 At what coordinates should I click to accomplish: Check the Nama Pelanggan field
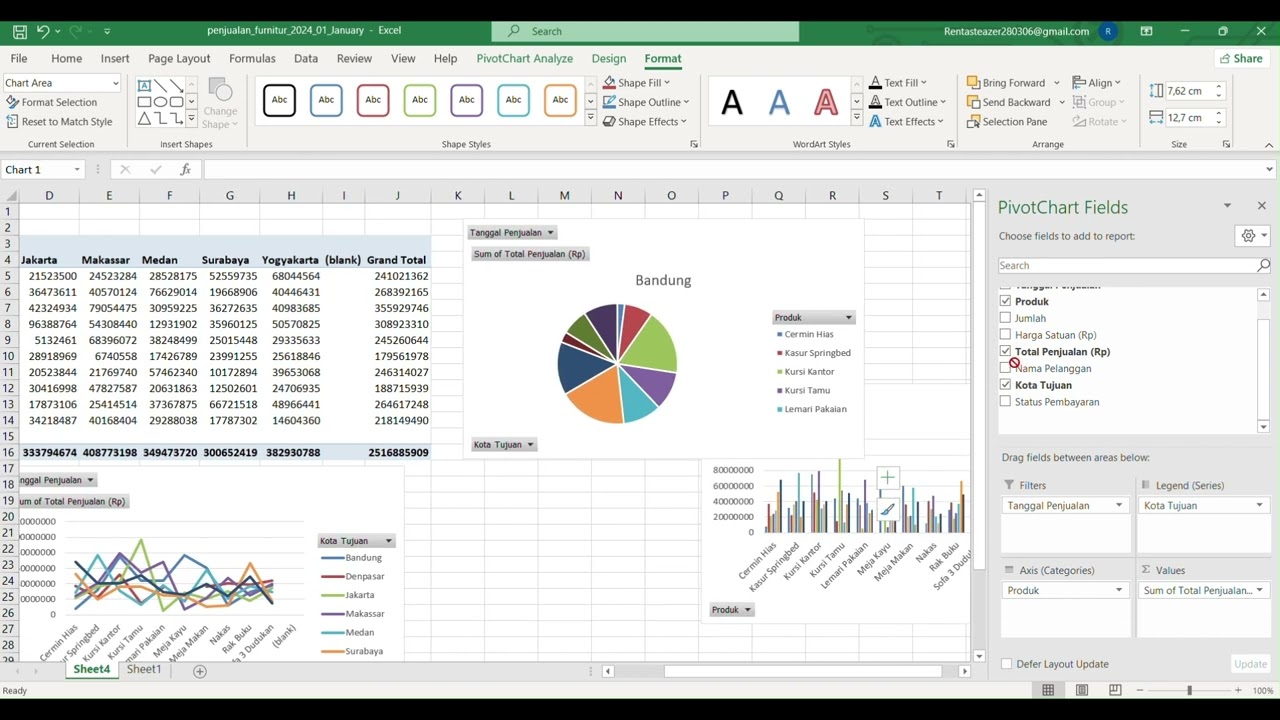click(x=1005, y=368)
